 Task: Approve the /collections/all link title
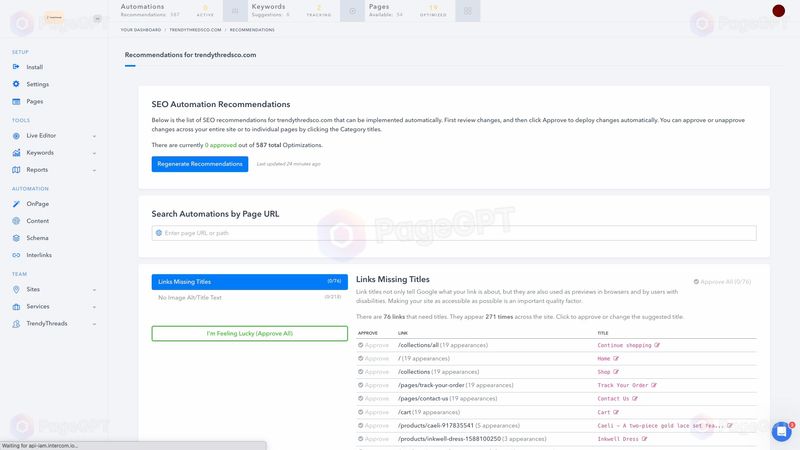[x=373, y=345]
